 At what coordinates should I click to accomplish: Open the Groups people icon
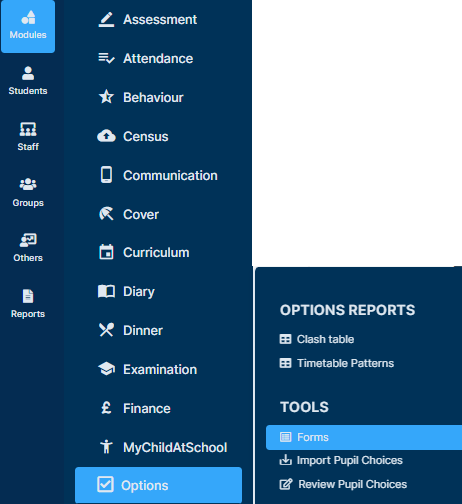point(28,184)
